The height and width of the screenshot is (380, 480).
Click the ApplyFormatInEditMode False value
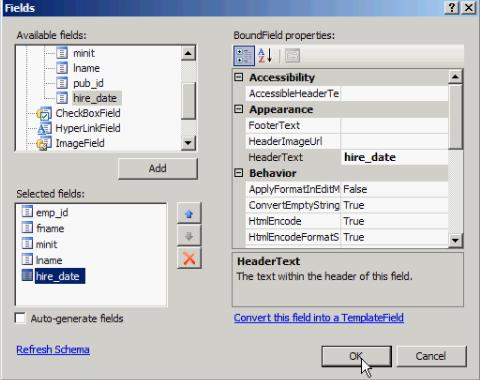pos(395,189)
